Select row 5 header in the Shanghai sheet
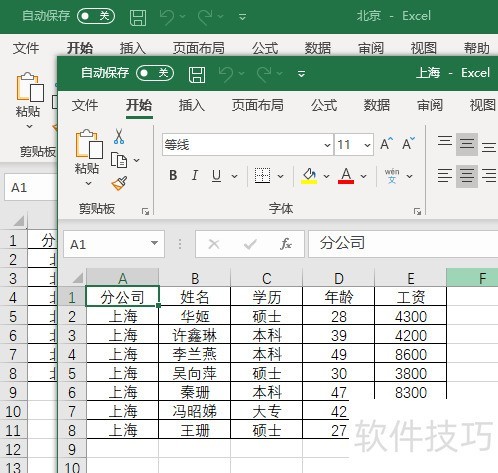This screenshot has height=473, width=498. 72,373
